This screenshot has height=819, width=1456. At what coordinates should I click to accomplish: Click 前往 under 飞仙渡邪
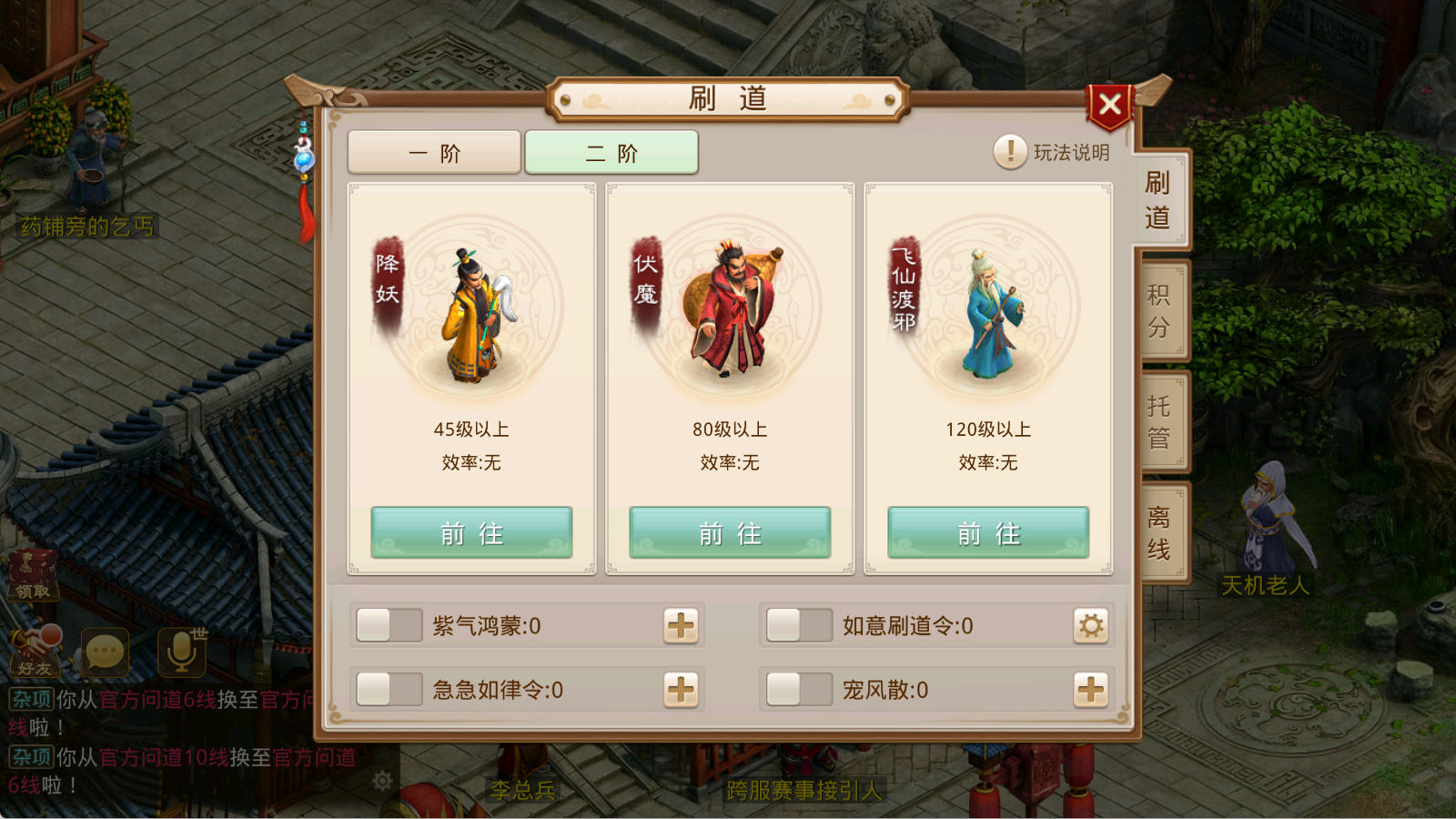click(988, 532)
